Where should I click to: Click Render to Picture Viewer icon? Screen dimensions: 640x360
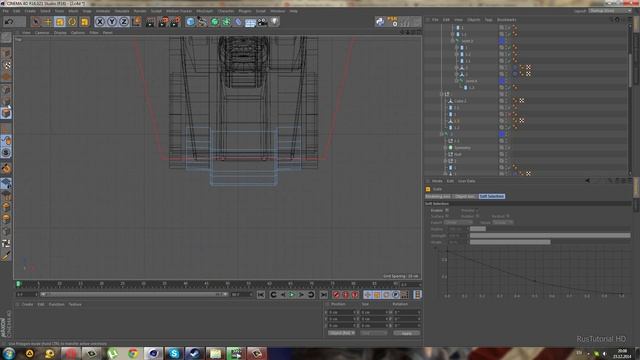(163, 22)
